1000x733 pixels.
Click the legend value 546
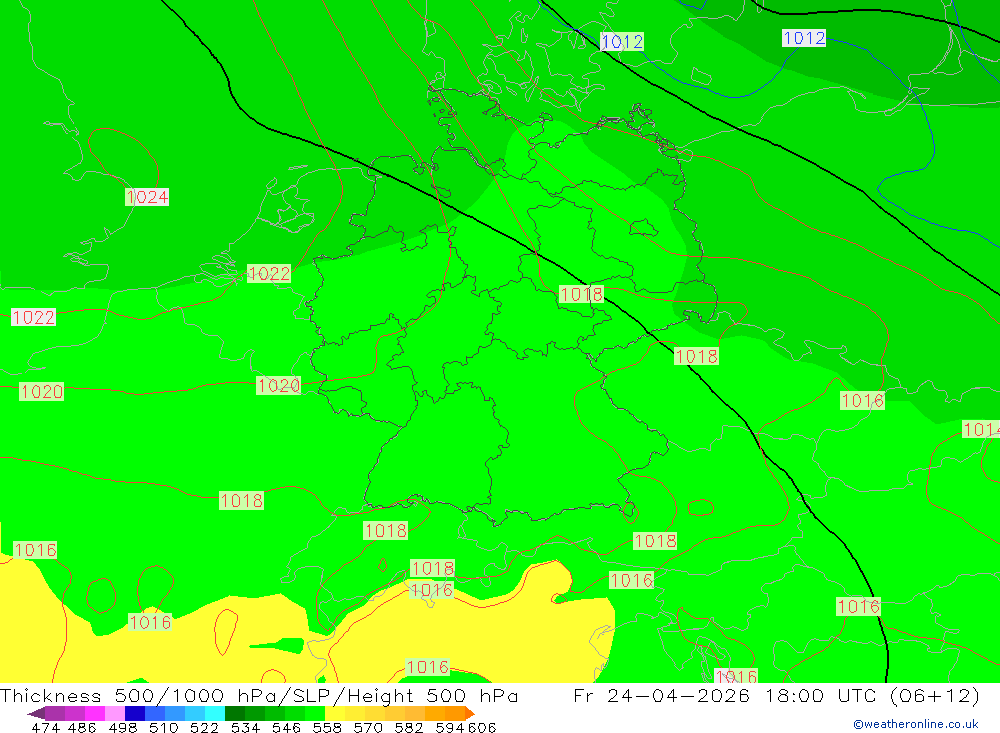point(286,727)
